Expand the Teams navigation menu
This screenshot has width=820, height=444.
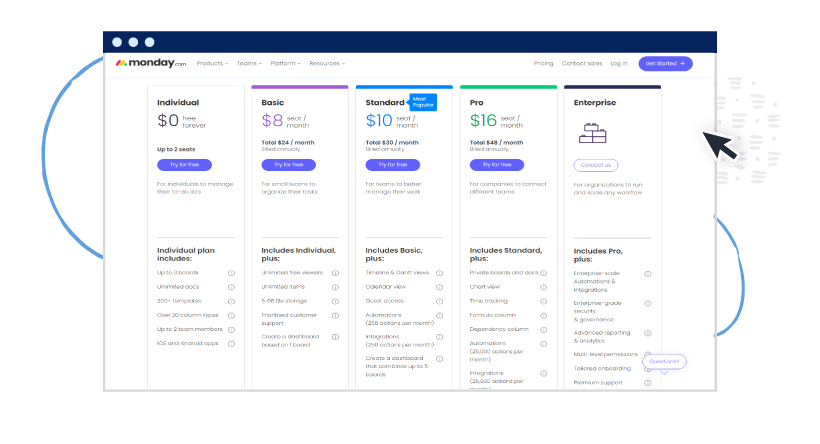249,63
